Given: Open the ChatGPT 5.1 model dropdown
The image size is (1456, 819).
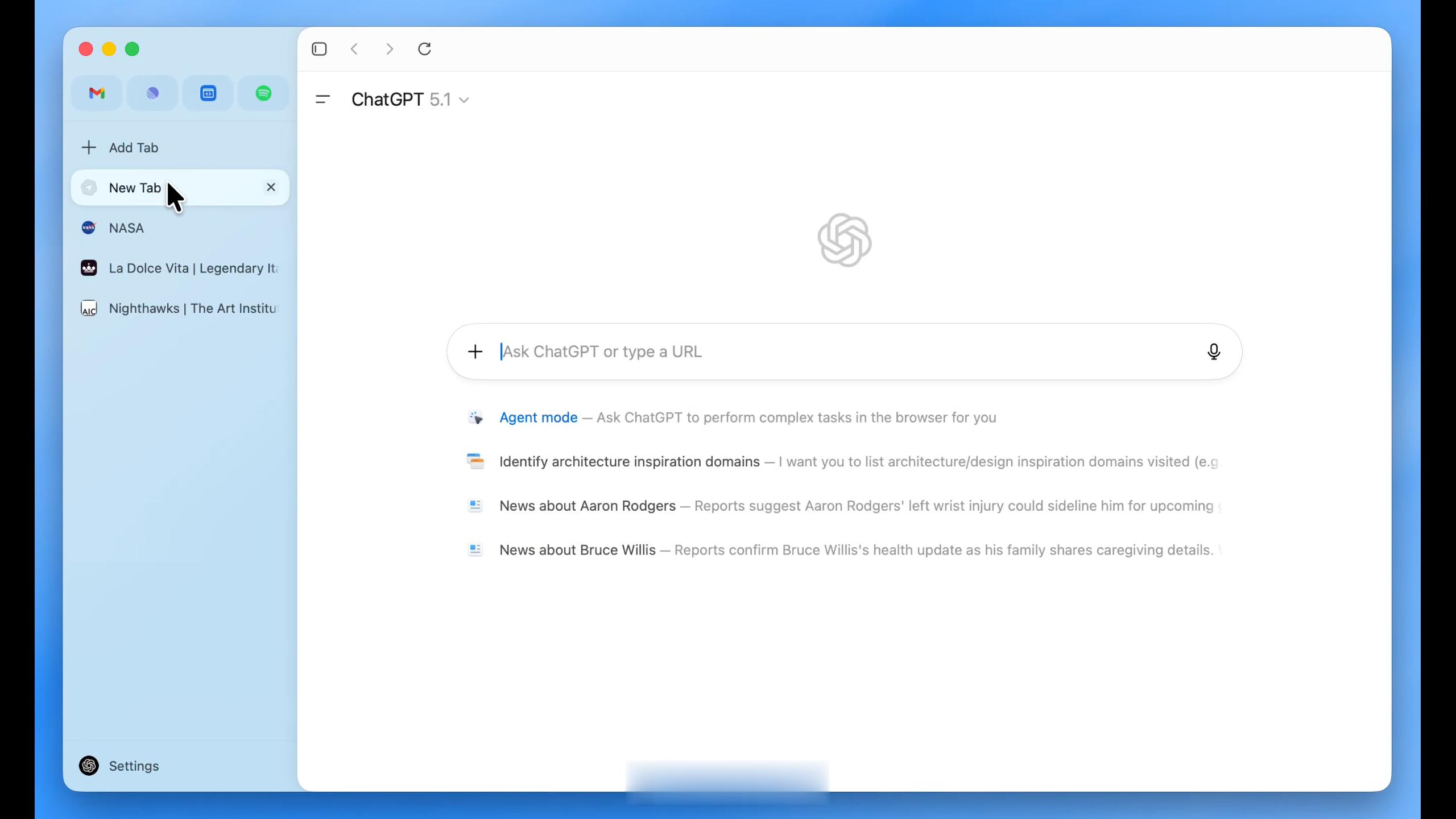Looking at the screenshot, I should [x=410, y=100].
